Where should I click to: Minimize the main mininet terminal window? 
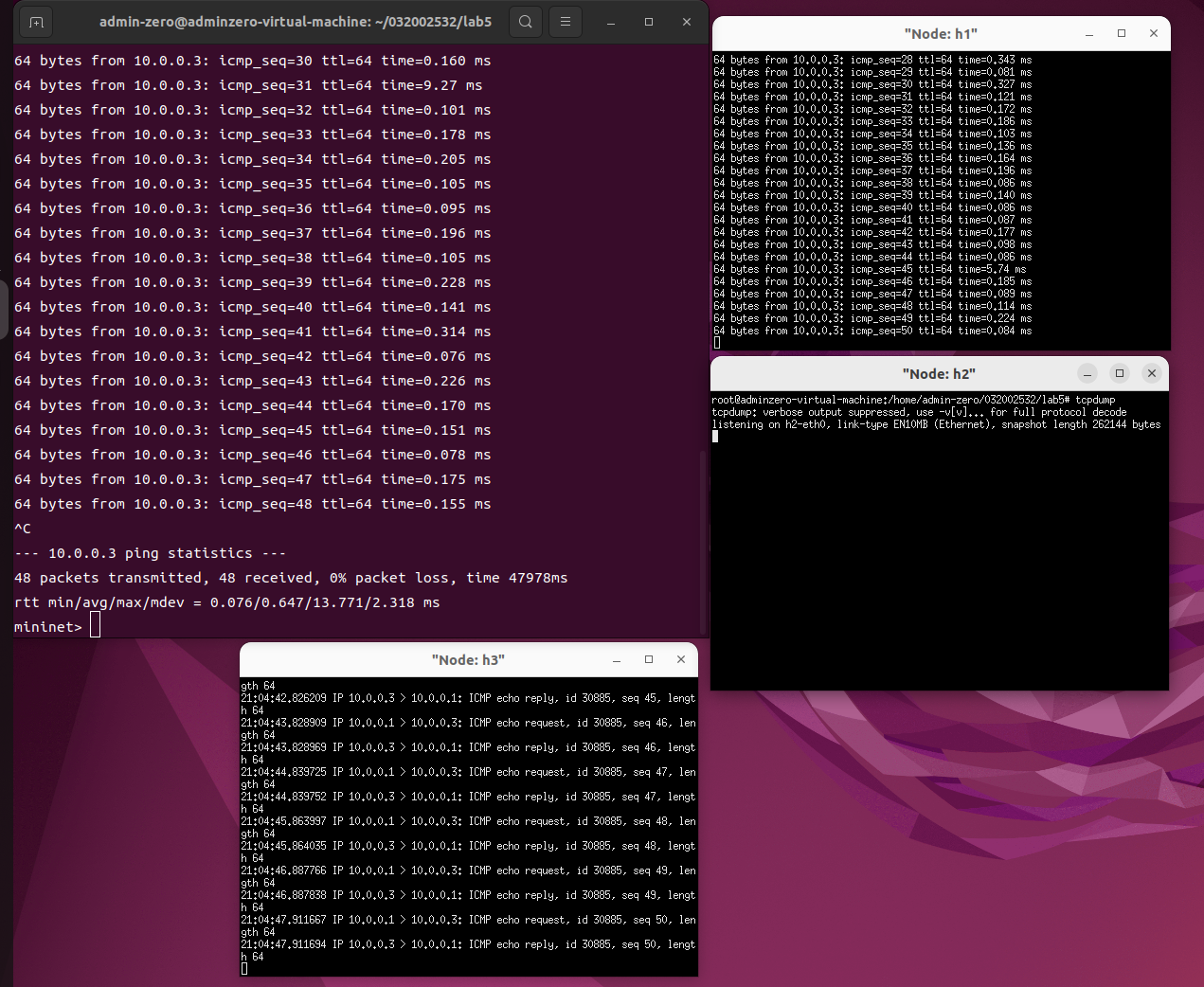(x=611, y=22)
